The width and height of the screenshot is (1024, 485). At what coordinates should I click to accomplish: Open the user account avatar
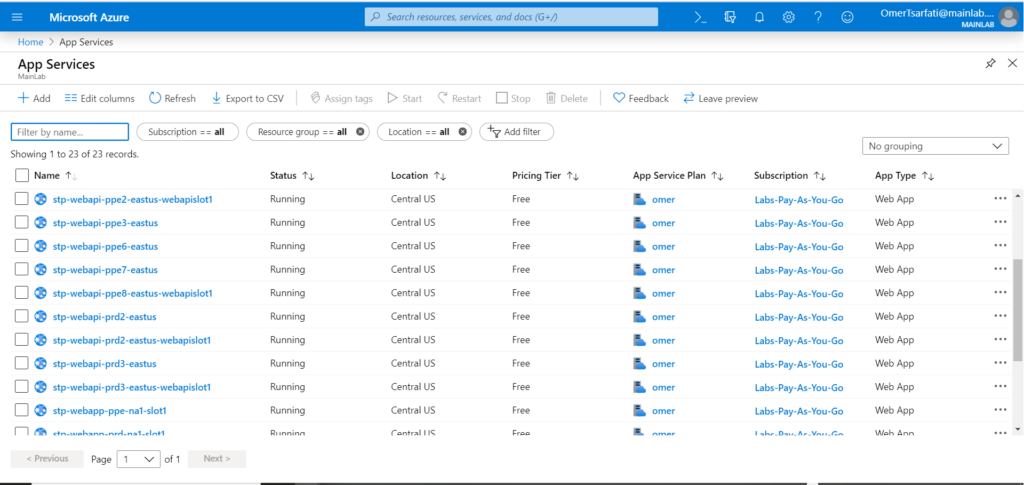[x=1008, y=18]
